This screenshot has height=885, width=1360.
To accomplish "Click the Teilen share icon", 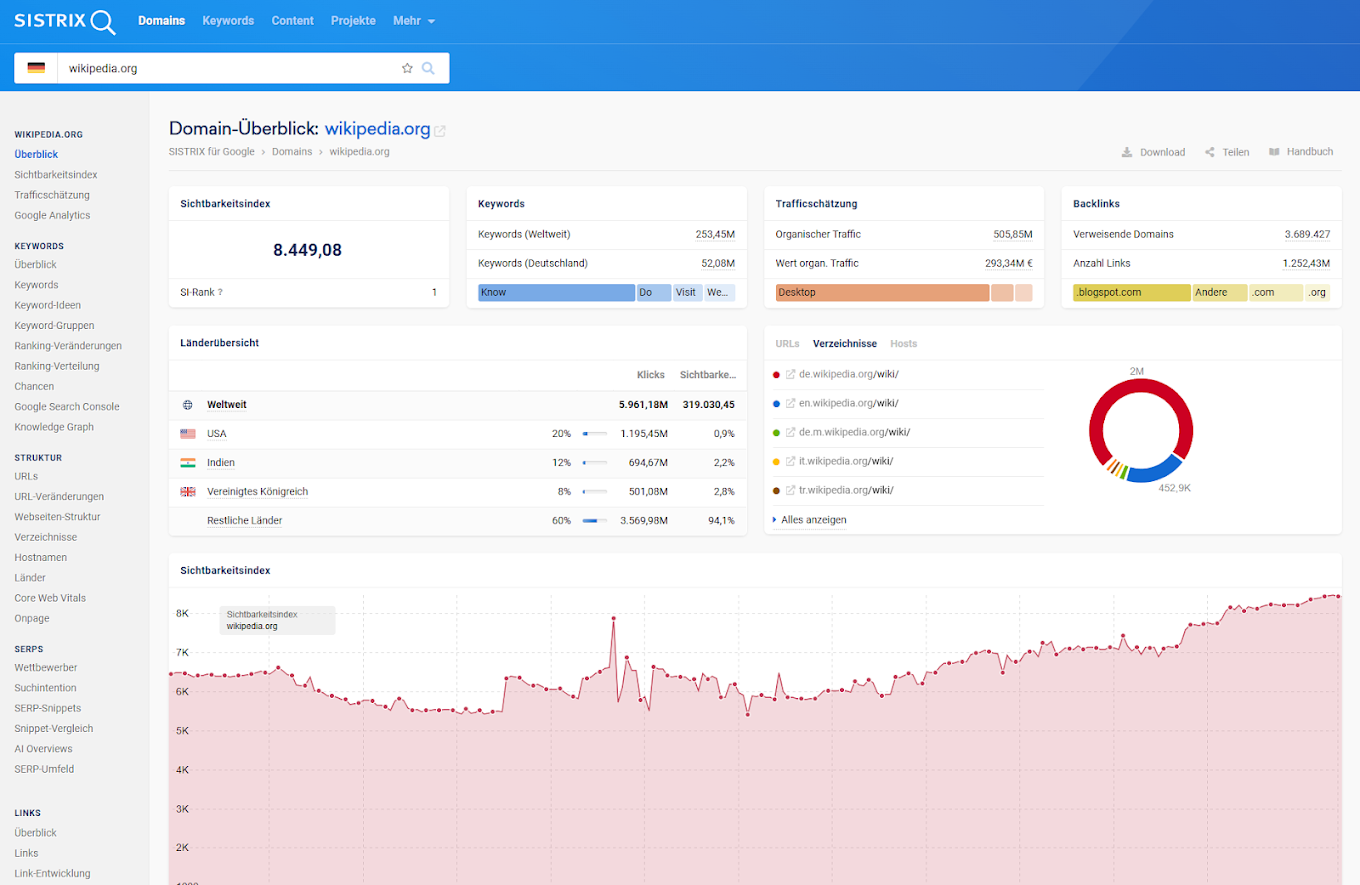I will tap(1210, 152).
